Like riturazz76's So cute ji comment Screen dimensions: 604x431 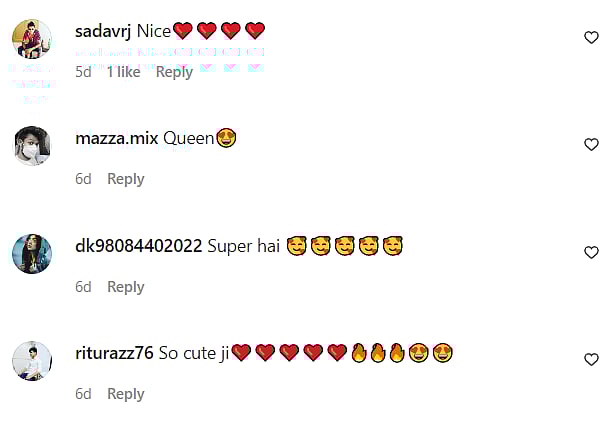point(591,359)
